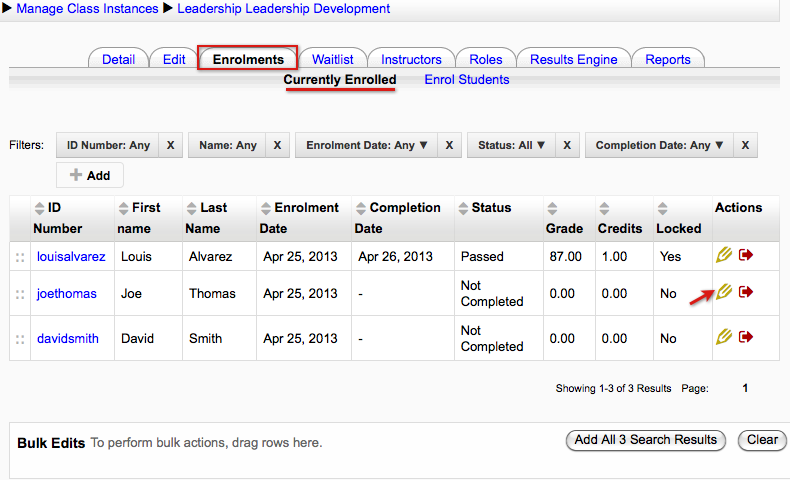790x480 pixels.
Task: Sort table by Locked column
Action: 663,208
